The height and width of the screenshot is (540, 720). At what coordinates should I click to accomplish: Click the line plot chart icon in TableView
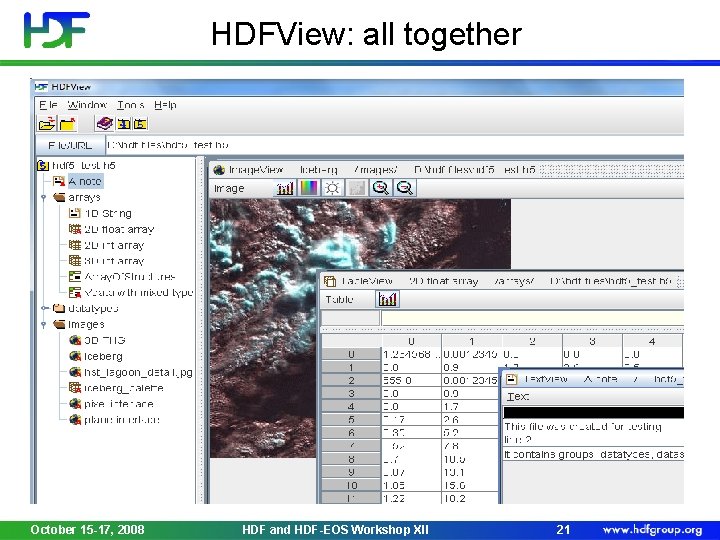(x=387, y=299)
